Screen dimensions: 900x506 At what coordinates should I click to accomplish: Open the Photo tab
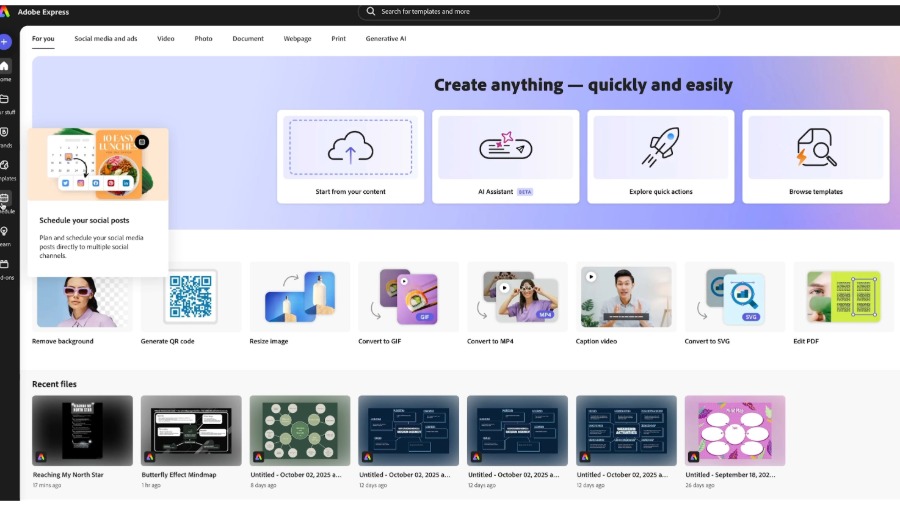[203, 38]
